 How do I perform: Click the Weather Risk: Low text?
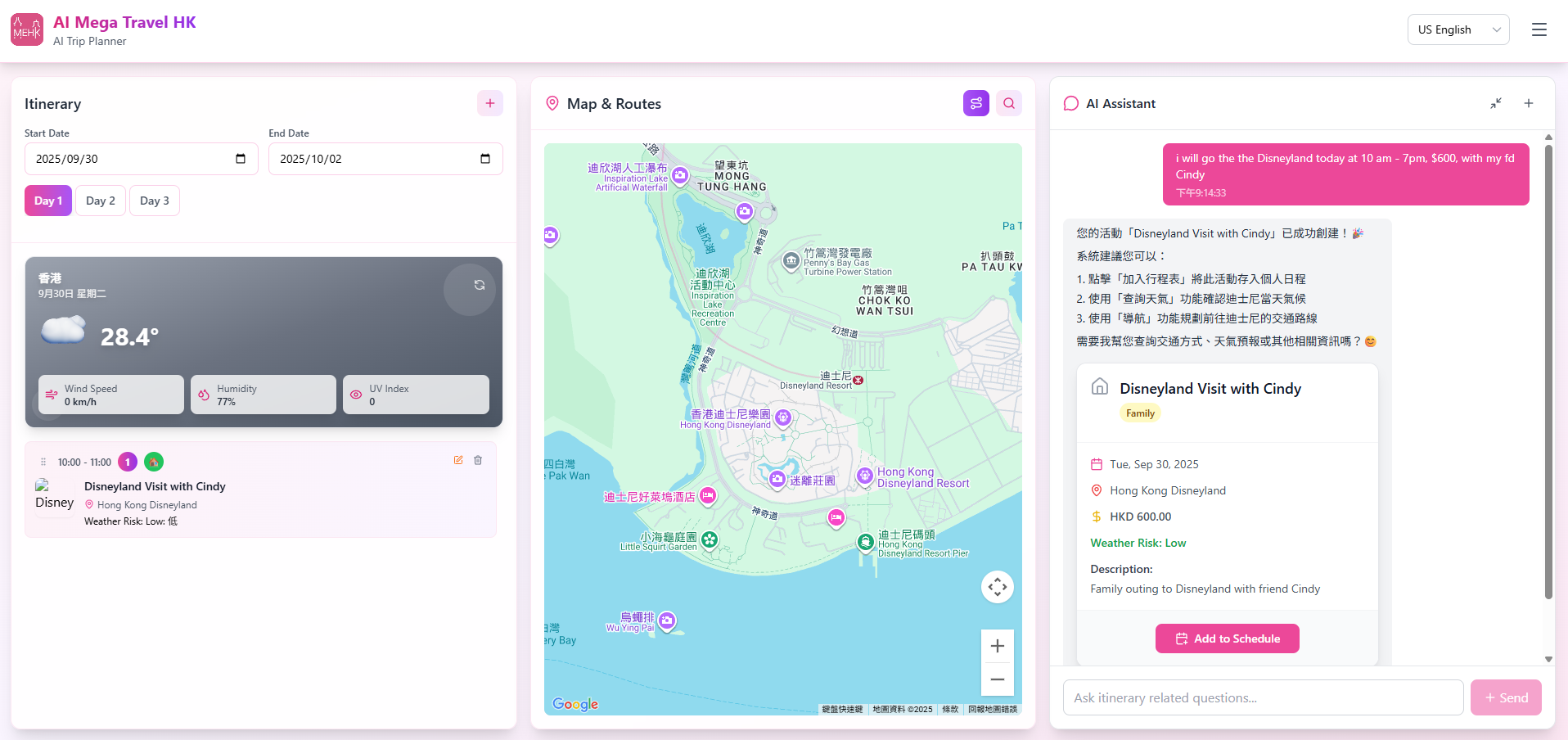coord(1138,543)
